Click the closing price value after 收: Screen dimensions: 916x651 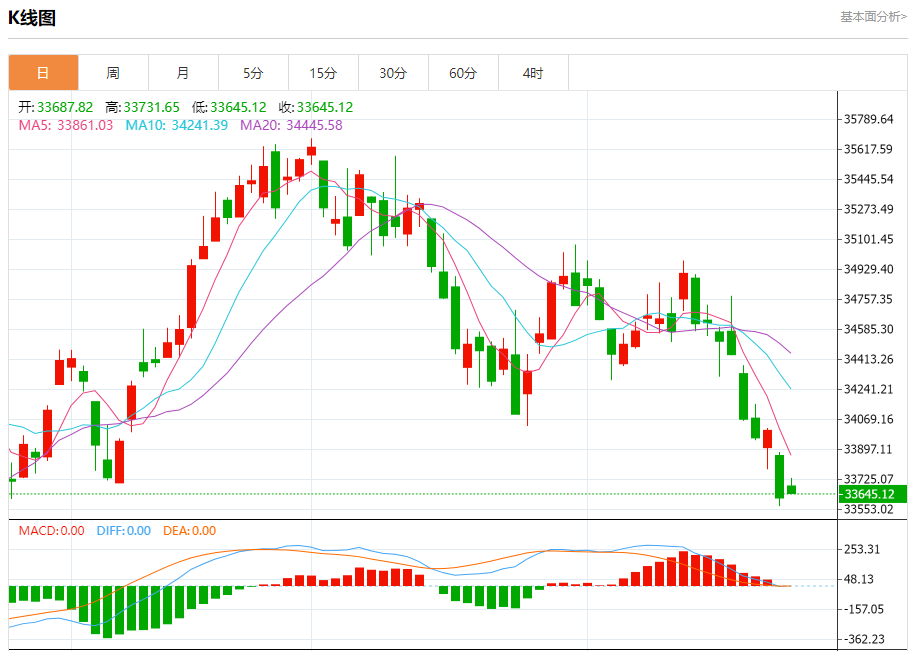tap(325, 108)
